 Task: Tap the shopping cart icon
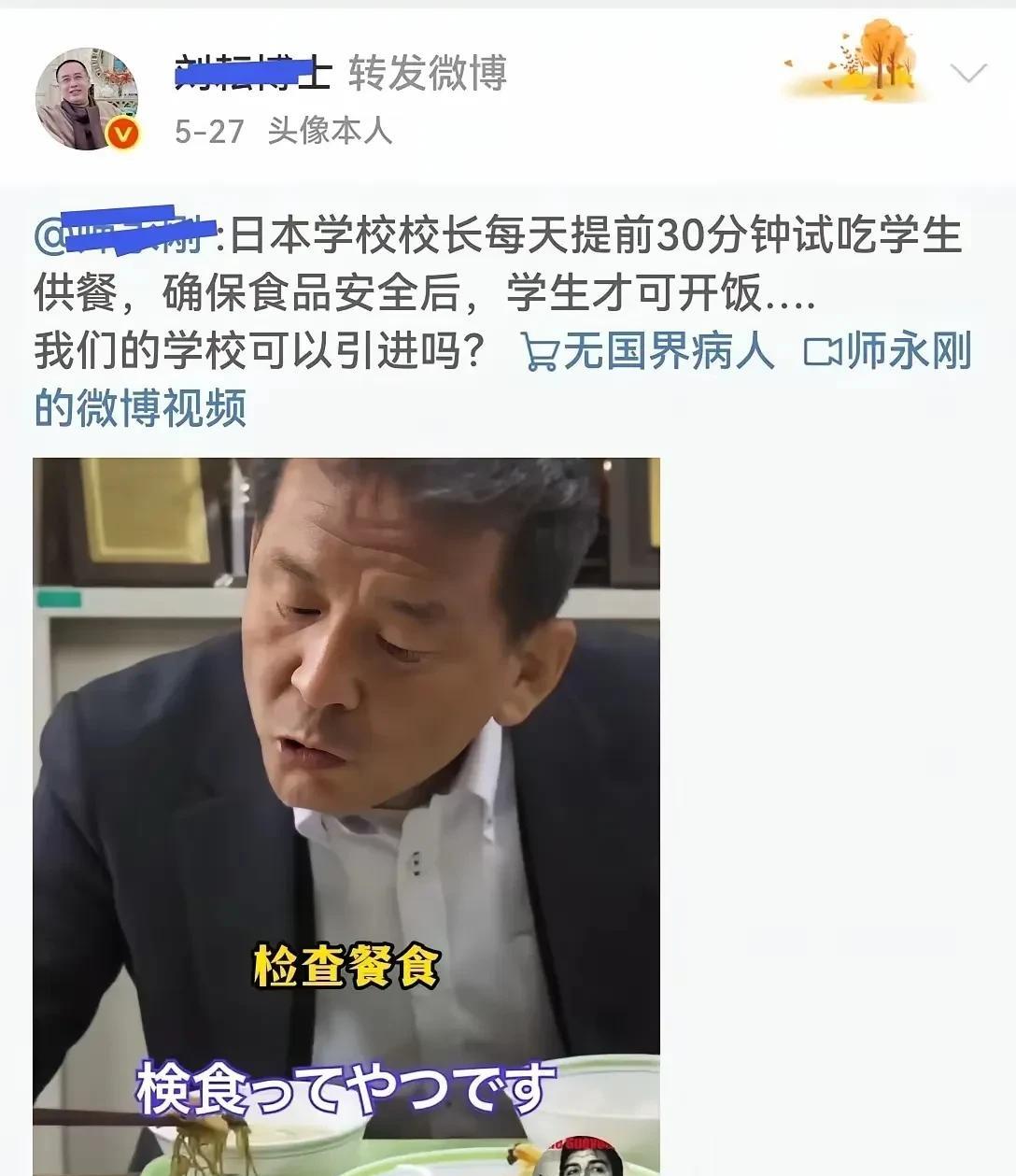(x=539, y=353)
